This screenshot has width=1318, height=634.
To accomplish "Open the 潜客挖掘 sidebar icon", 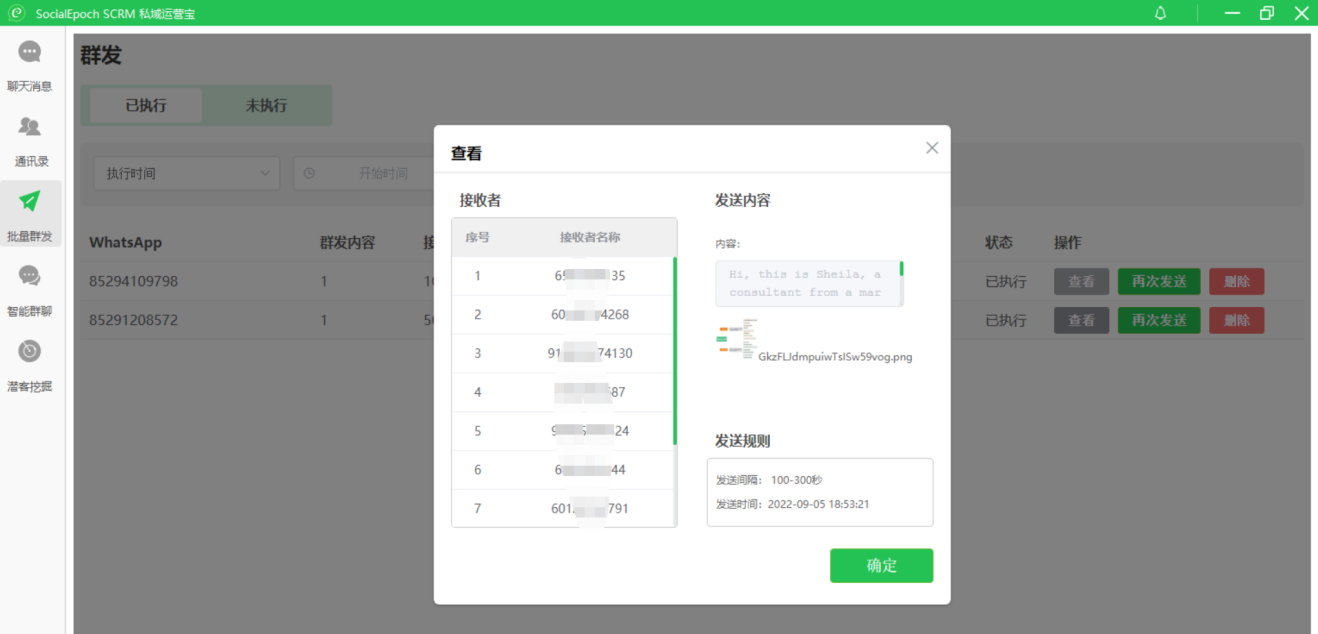I will point(30,351).
